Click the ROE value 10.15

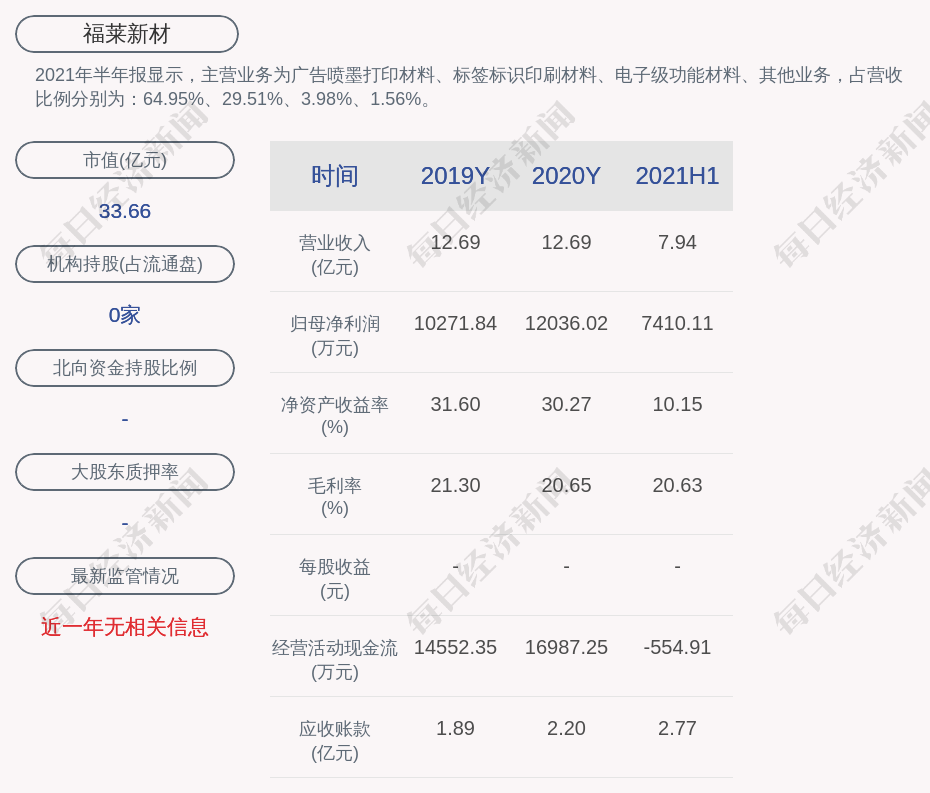677,405
